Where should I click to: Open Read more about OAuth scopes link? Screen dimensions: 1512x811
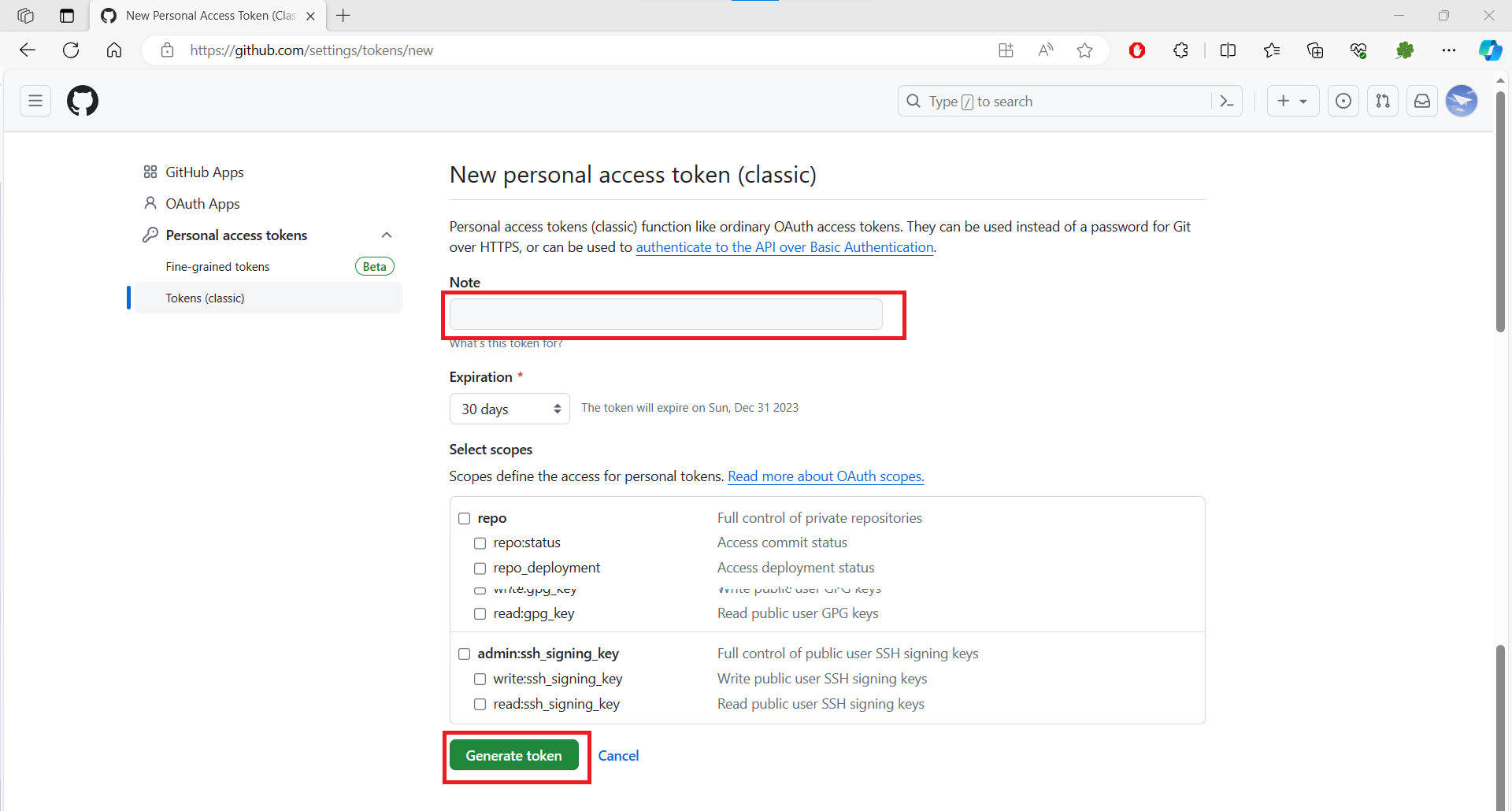point(825,476)
